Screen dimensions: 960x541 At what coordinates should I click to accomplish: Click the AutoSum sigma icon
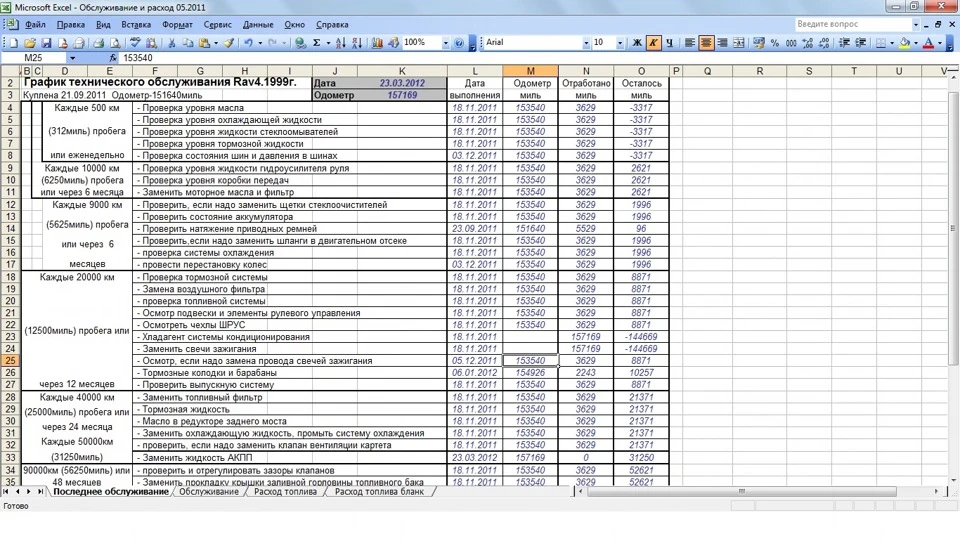(x=317, y=43)
